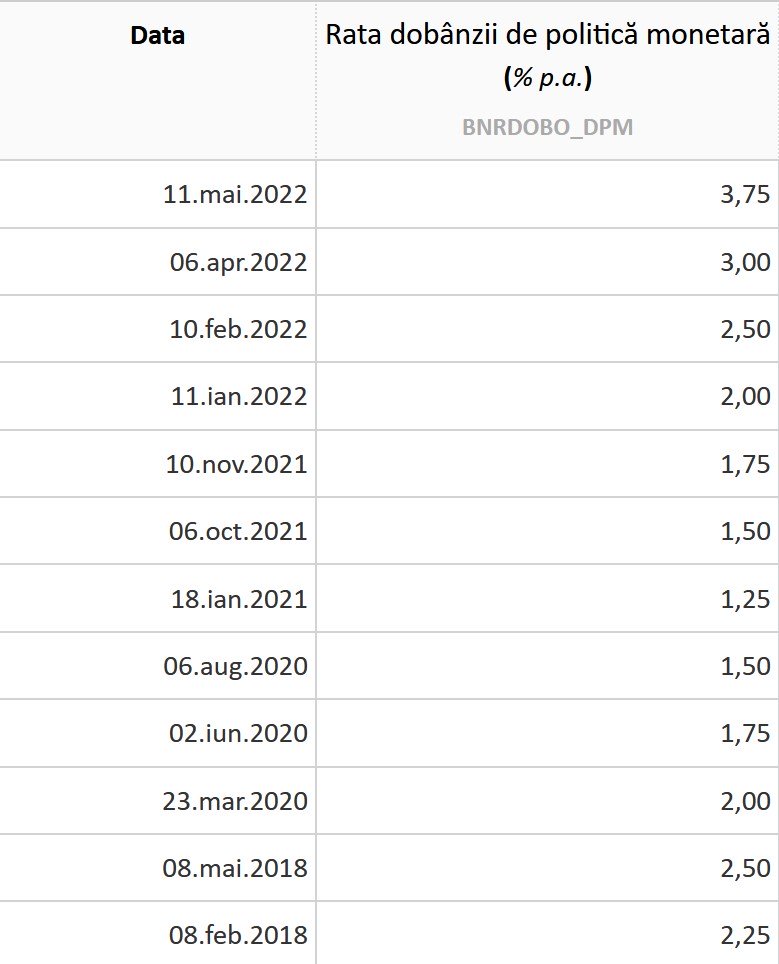Click the 02.iun.2020 date cell
Image resolution: width=779 pixels, height=964 pixels.
point(238,733)
